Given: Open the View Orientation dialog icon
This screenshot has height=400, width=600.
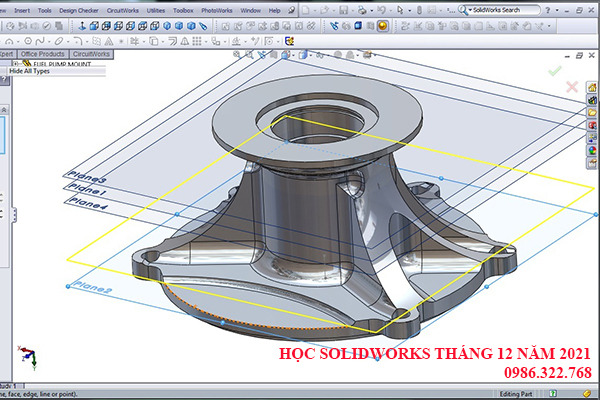Looking at the screenshot, I should tap(203, 26).
